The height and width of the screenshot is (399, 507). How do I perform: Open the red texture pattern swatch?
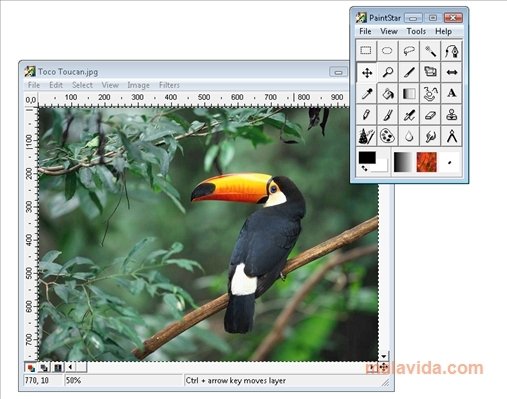click(x=427, y=162)
